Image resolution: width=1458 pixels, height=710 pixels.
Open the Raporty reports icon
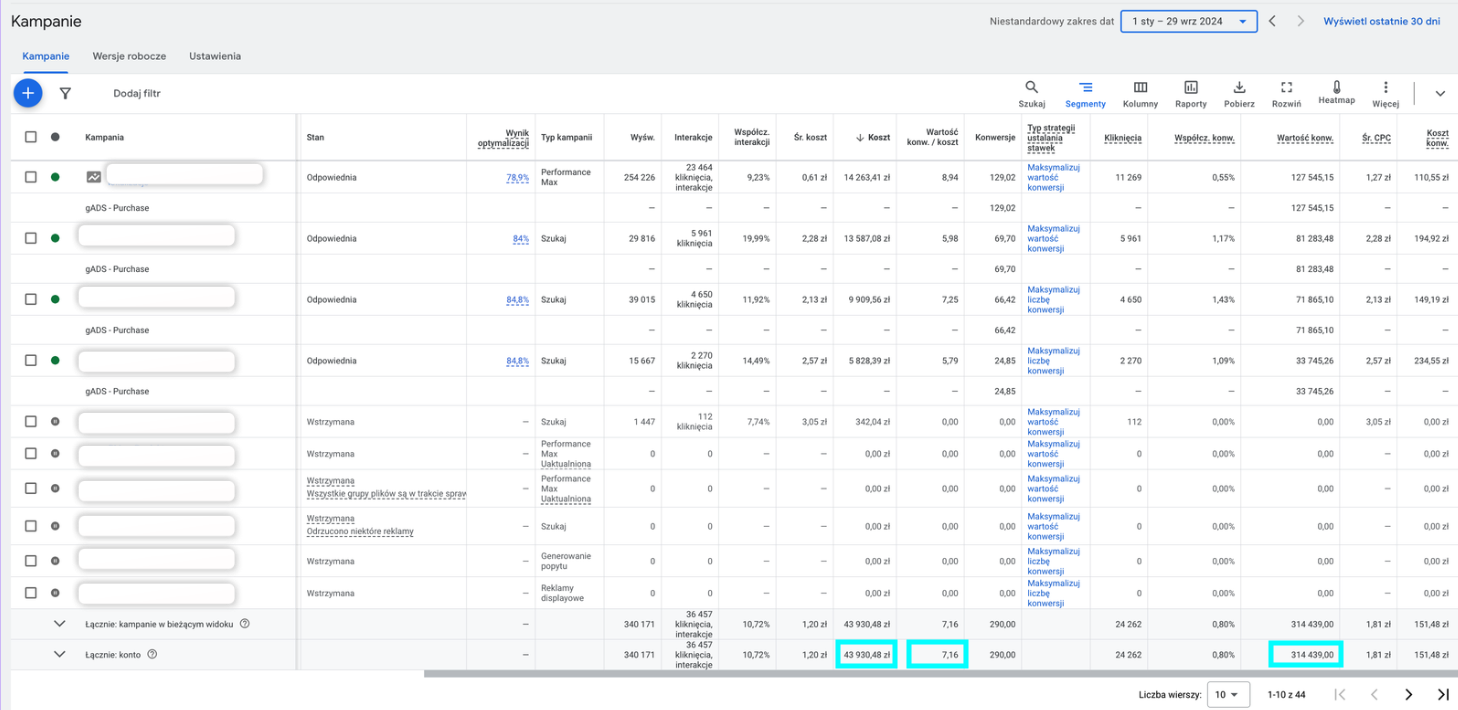tap(1190, 88)
